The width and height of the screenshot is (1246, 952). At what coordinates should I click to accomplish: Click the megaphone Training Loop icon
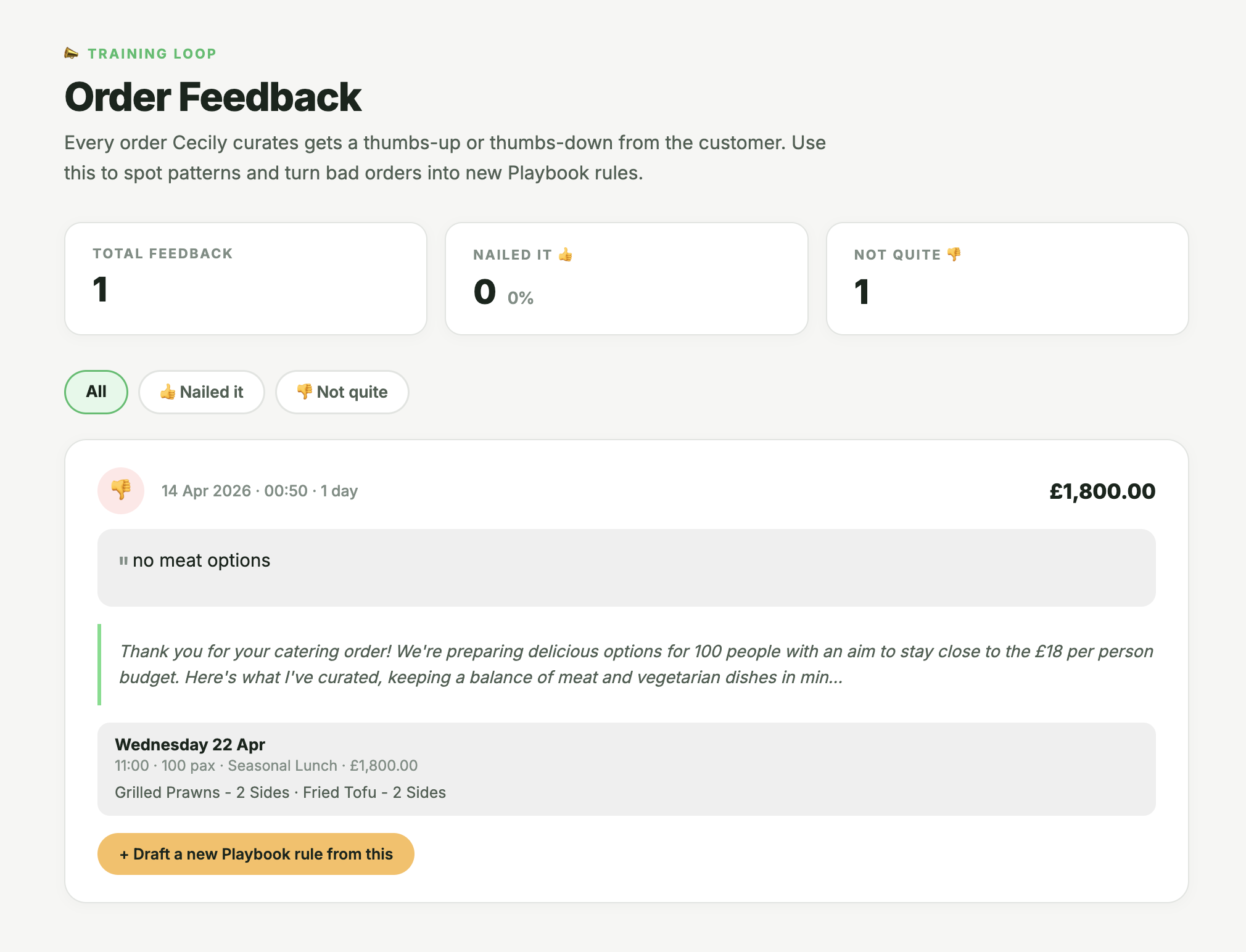click(x=72, y=53)
